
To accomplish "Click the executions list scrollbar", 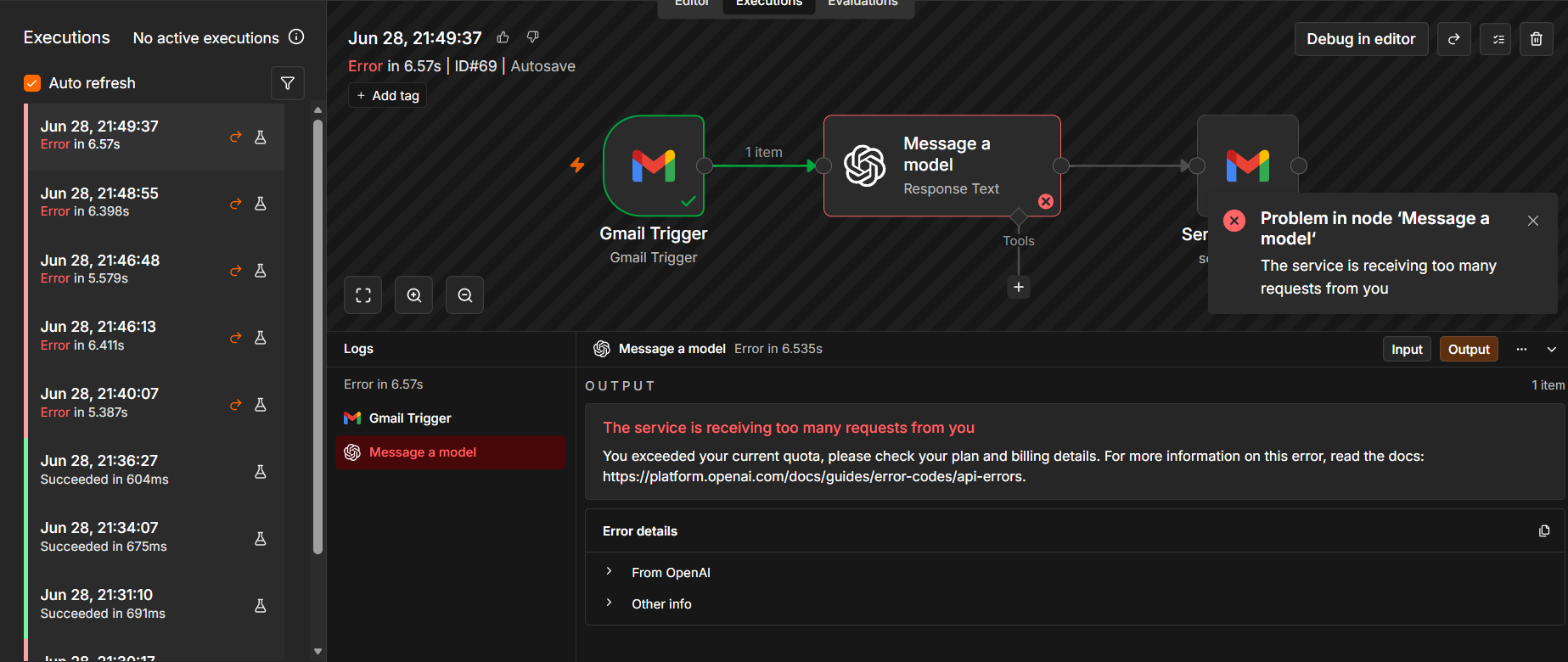I will coord(318,336).
